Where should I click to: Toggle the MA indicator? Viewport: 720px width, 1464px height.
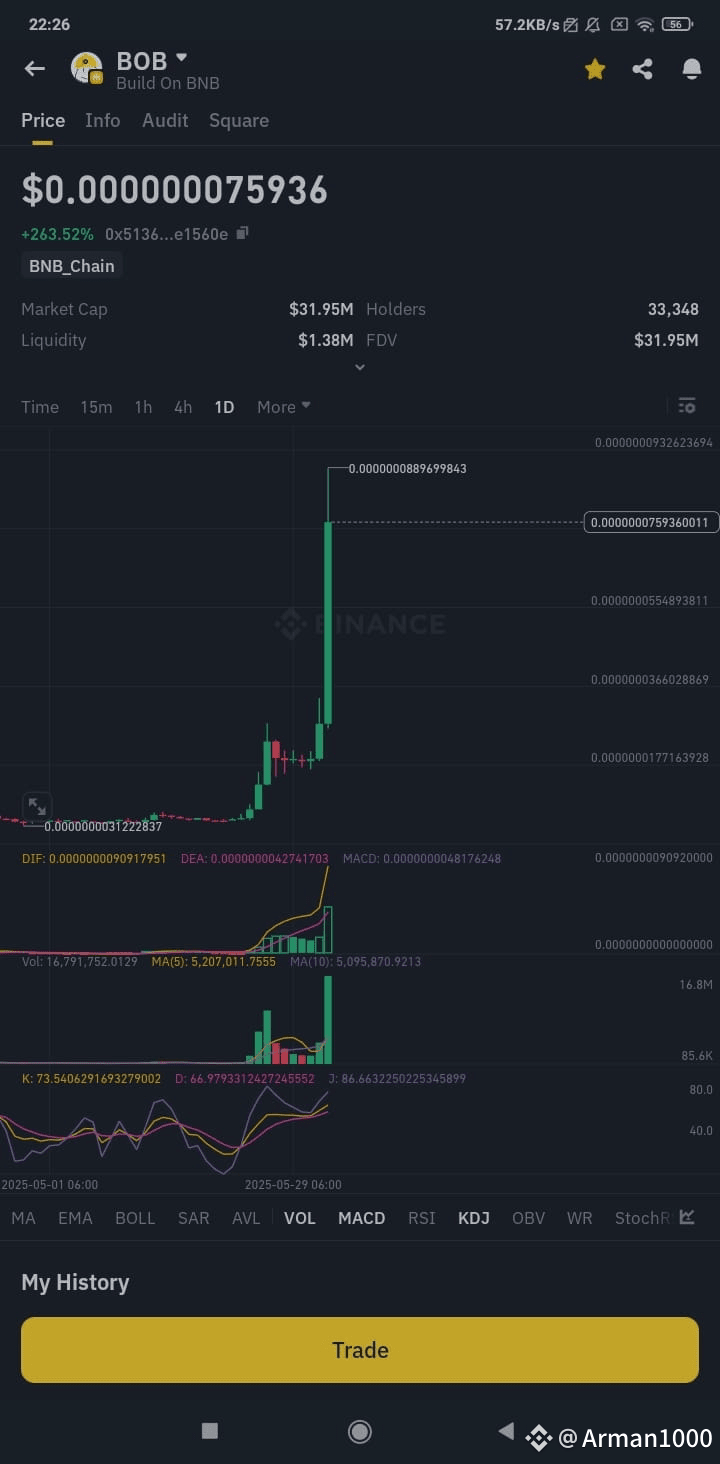point(23,1218)
